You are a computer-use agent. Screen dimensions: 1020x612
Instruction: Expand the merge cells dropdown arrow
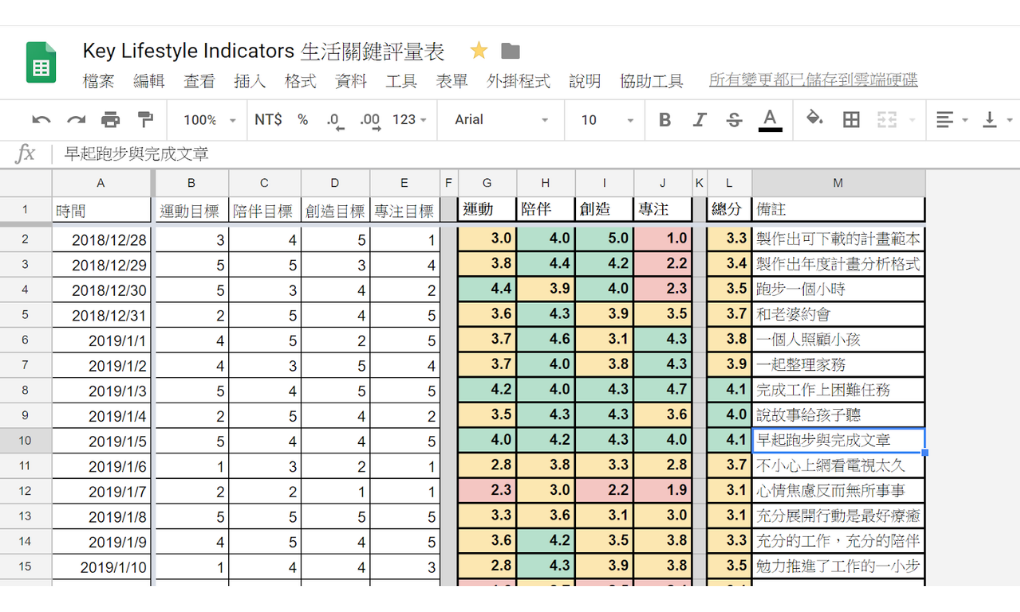[x=911, y=120]
